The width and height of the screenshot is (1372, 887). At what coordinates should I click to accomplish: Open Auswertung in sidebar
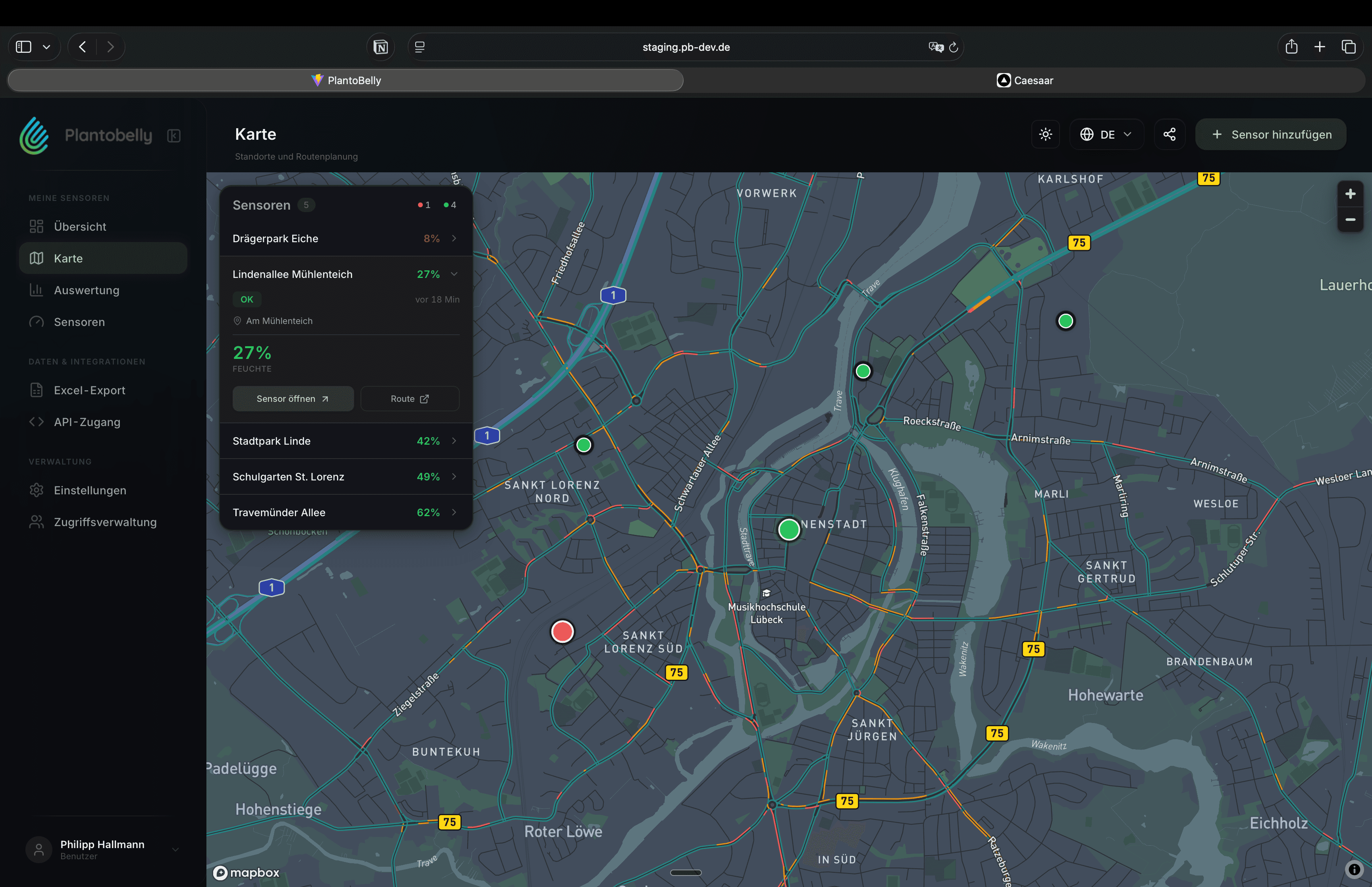pyautogui.click(x=87, y=290)
